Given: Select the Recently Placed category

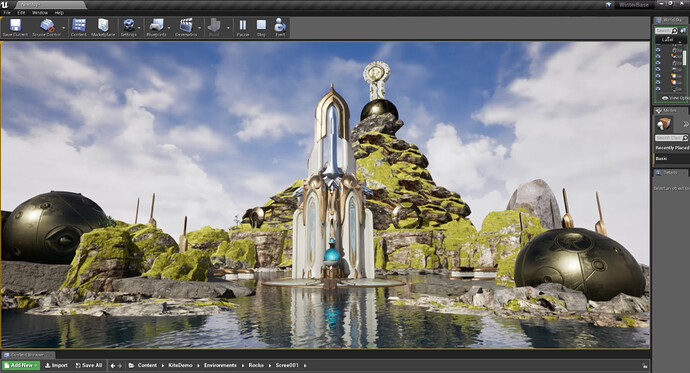Looking at the screenshot, I should pos(672,148).
